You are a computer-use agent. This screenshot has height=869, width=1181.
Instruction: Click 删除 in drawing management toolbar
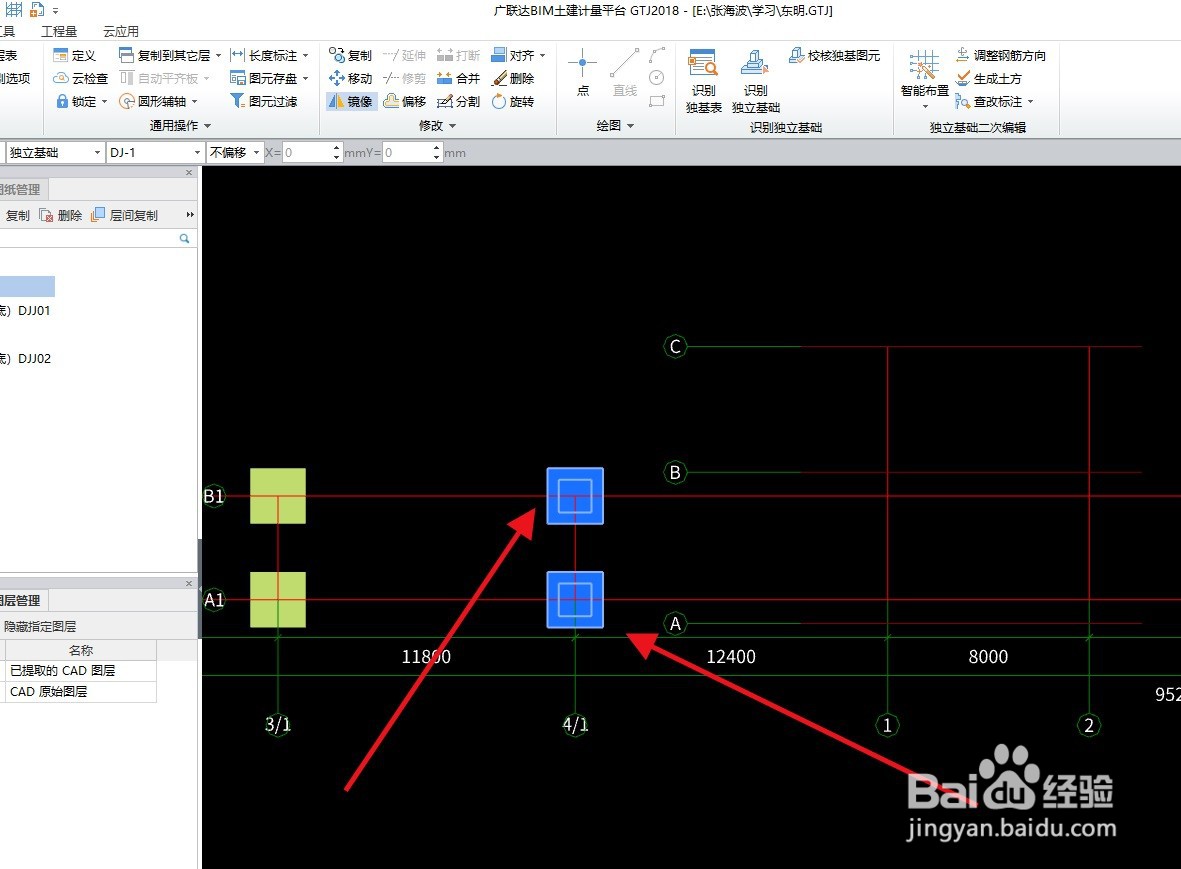[61, 215]
